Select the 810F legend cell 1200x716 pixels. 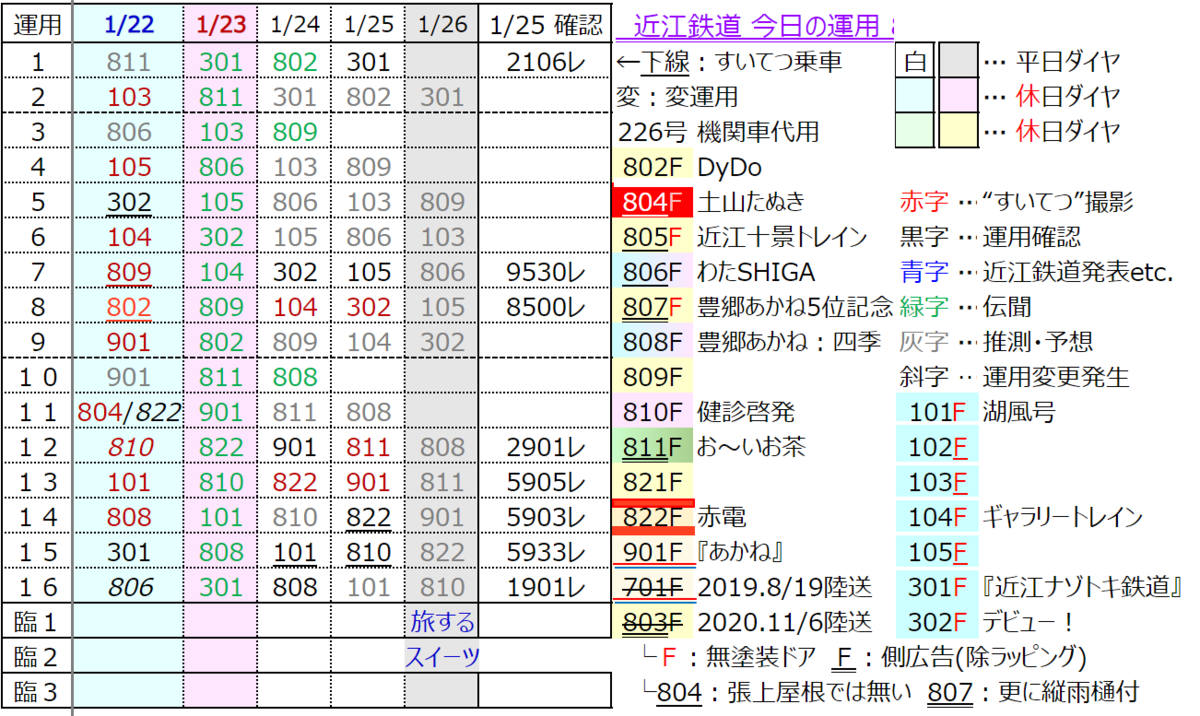coord(652,412)
